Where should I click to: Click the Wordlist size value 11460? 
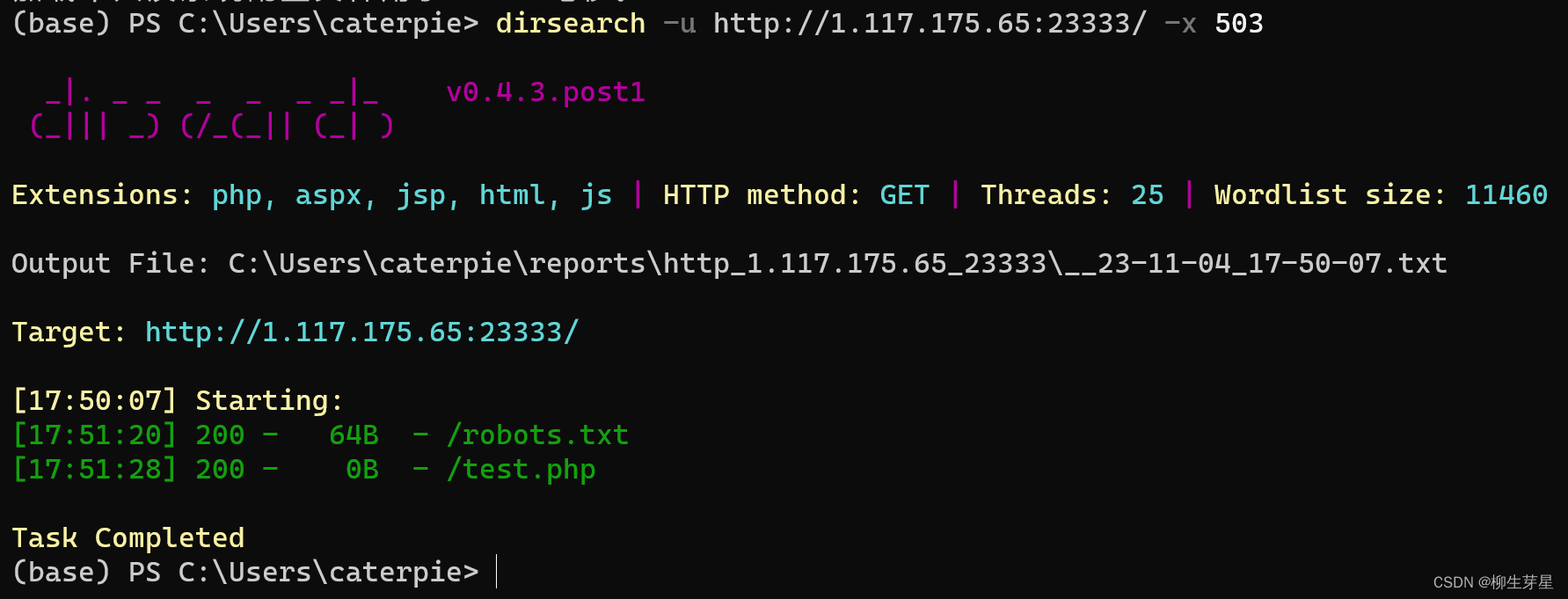point(1506,195)
